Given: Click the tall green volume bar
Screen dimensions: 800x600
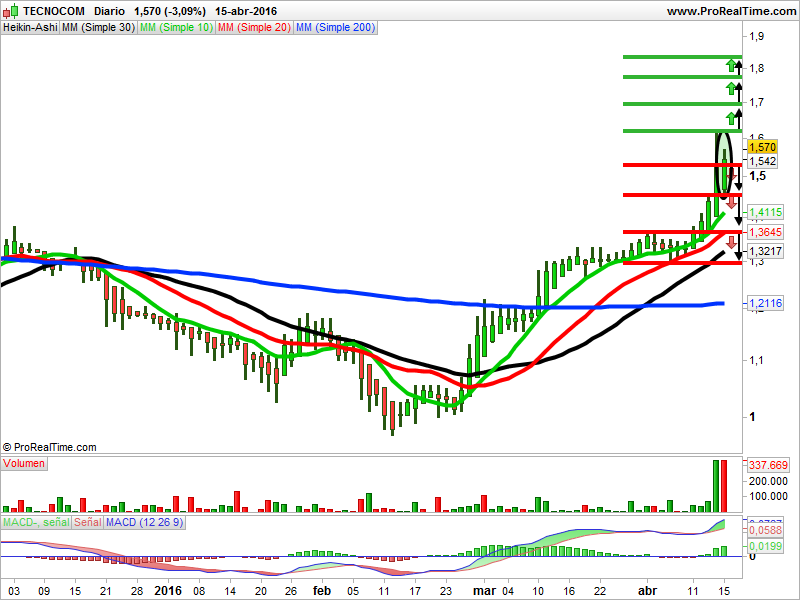Looking at the screenshot, I should (x=716, y=486).
